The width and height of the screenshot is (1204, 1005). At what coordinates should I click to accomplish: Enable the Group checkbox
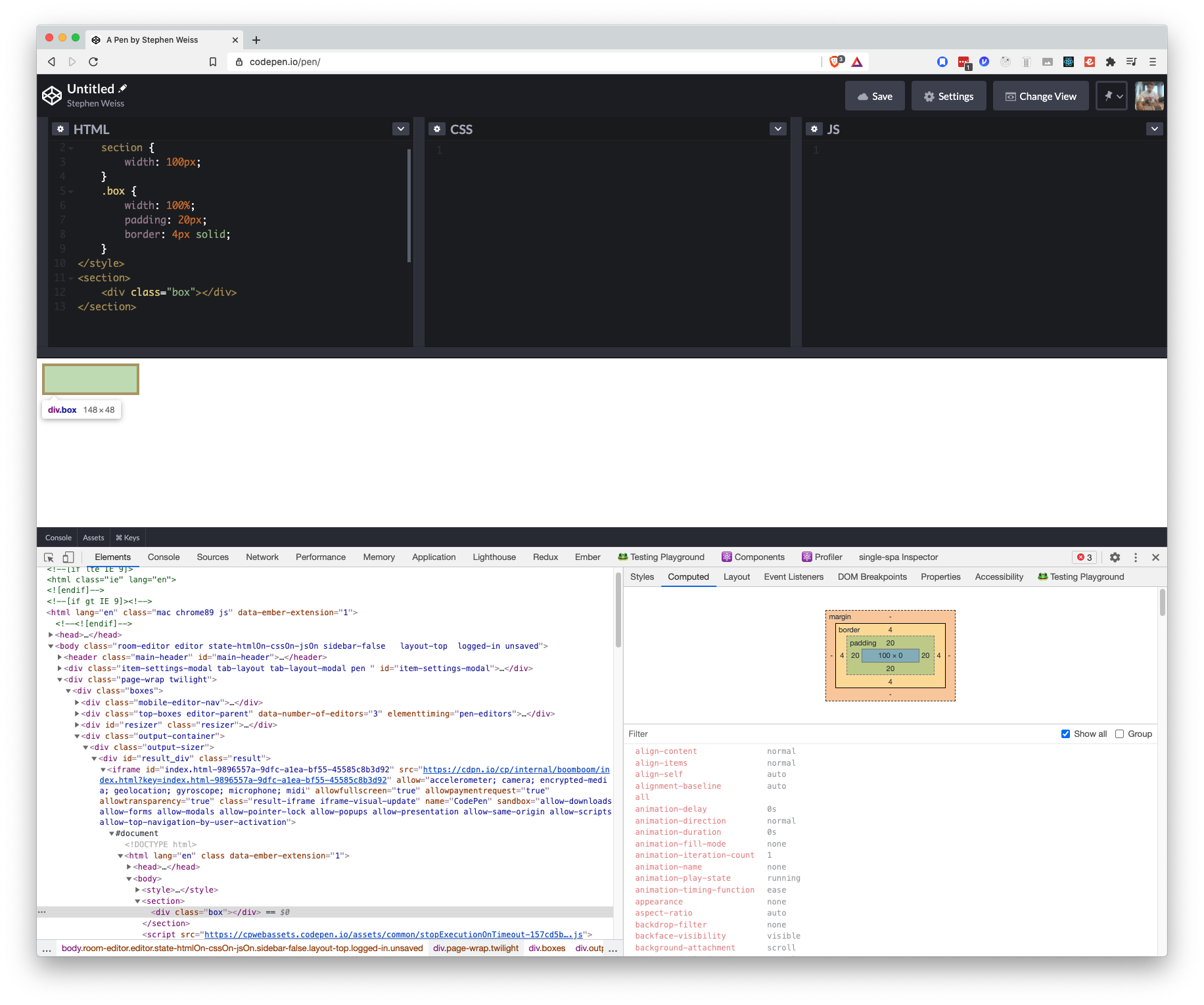(1119, 734)
